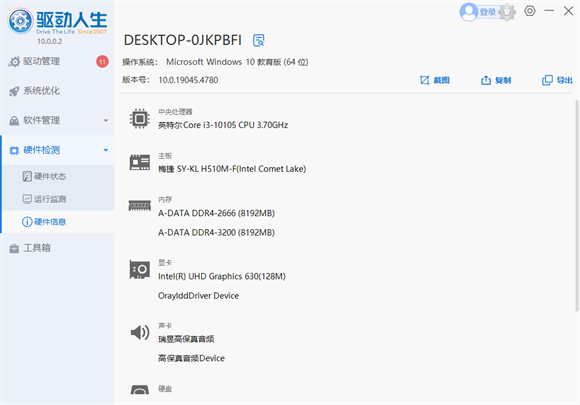Image resolution: width=580 pixels, height=405 pixels.
Task: Open settings via the hexagon gear icon
Action: [530, 11]
